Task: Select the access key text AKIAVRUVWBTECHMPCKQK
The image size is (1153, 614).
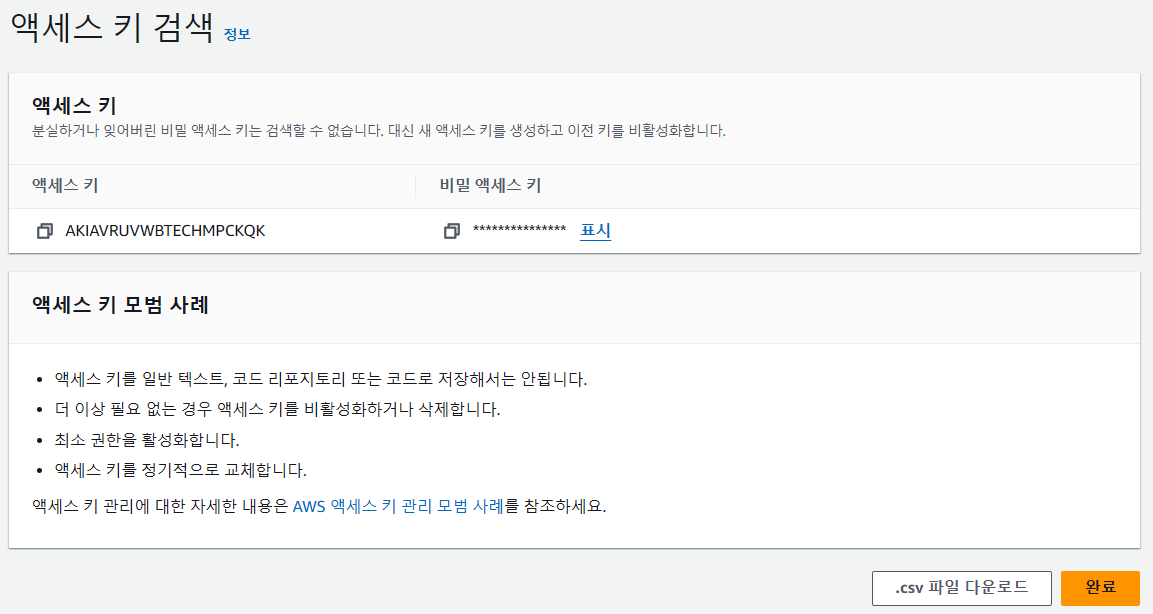Action: tap(165, 231)
